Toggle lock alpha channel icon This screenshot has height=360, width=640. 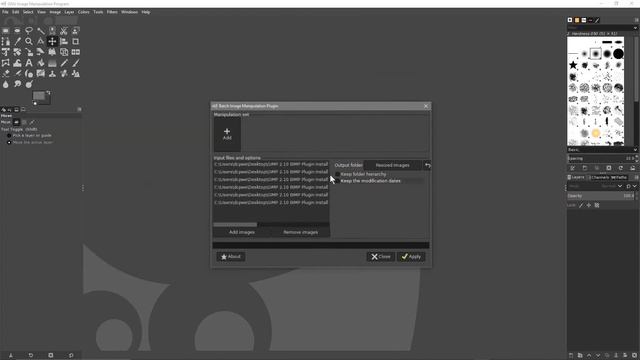point(597,205)
